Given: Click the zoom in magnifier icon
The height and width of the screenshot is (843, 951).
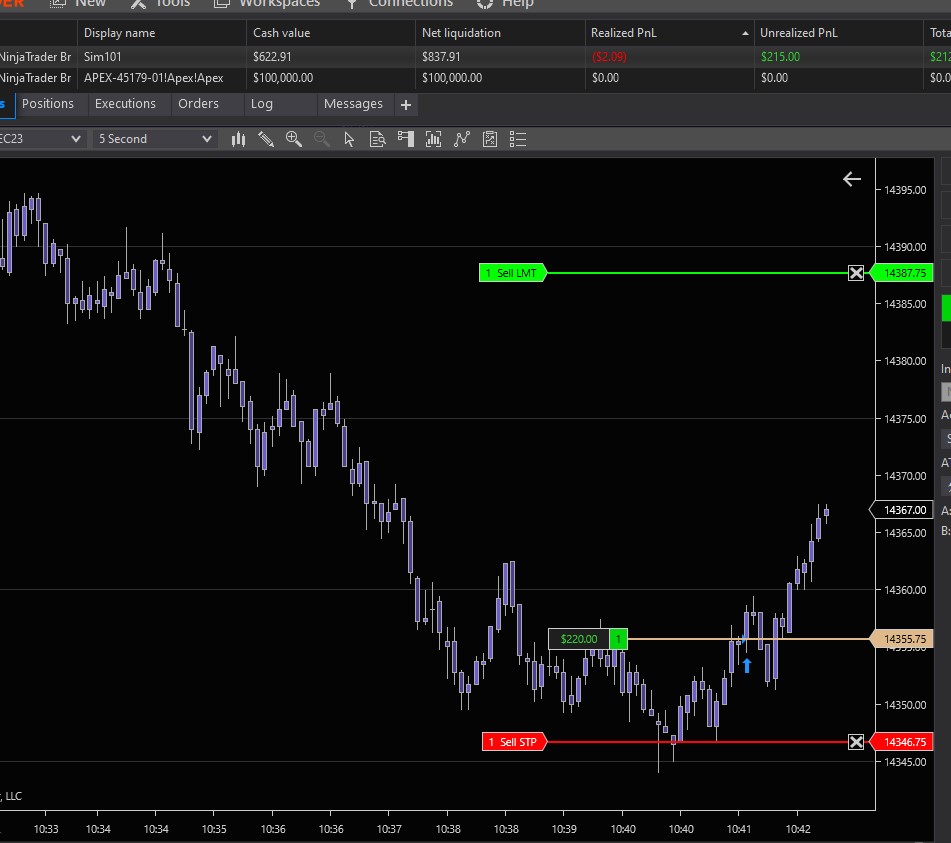Looking at the screenshot, I should pos(294,139).
